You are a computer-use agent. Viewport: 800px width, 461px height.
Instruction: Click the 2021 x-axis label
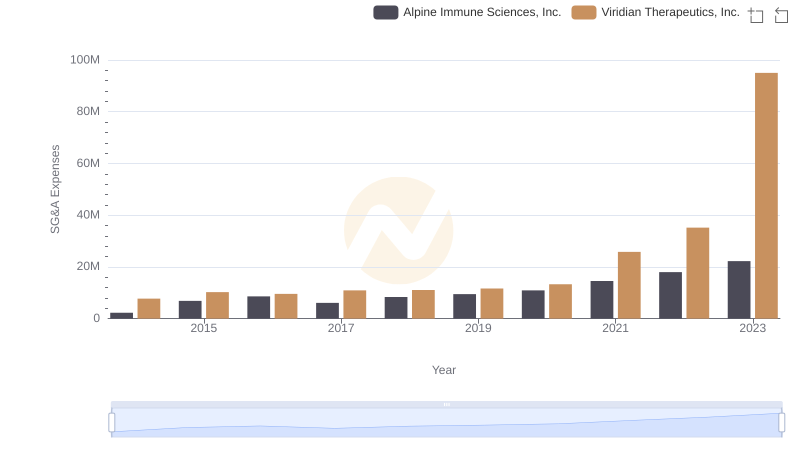(615, 328)
